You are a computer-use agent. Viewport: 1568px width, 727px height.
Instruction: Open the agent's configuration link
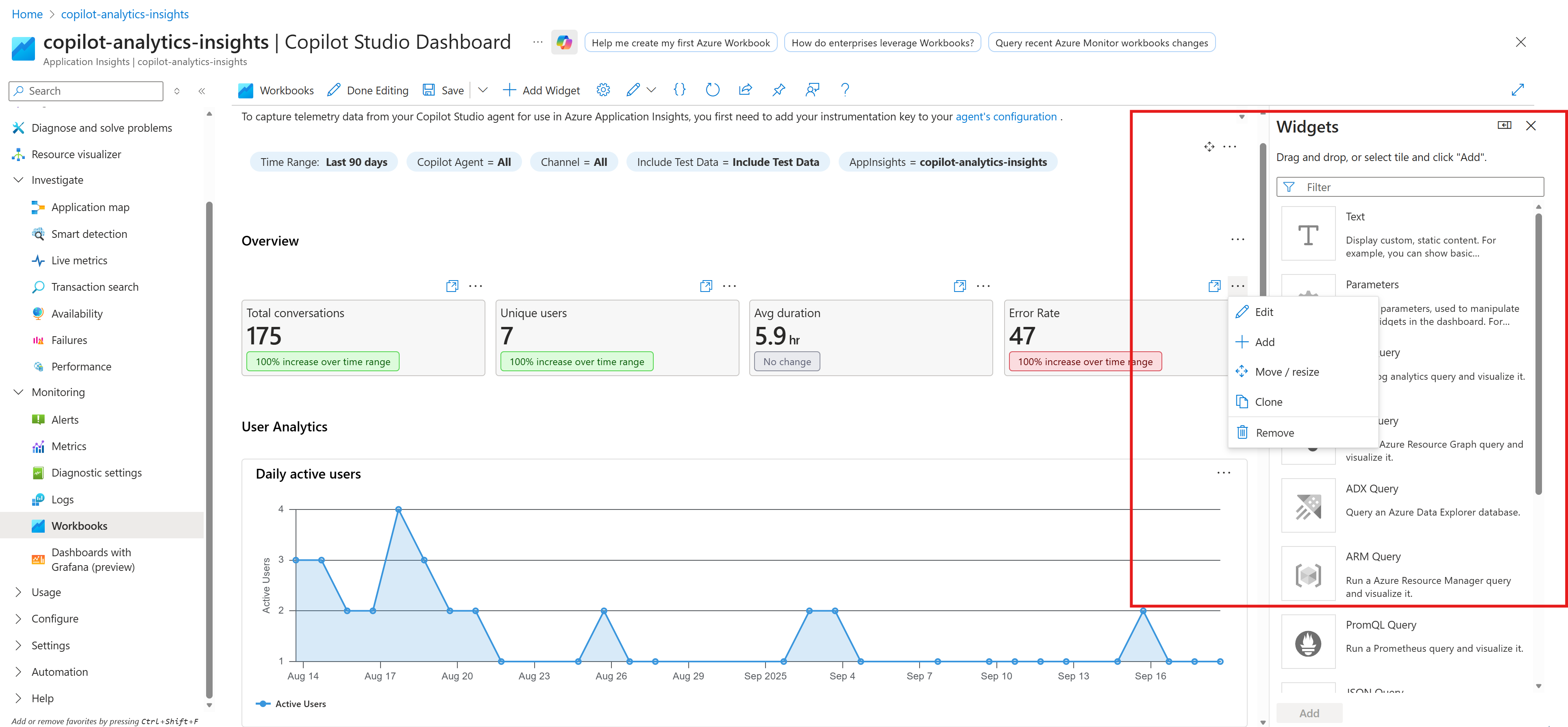(1006, 116)
